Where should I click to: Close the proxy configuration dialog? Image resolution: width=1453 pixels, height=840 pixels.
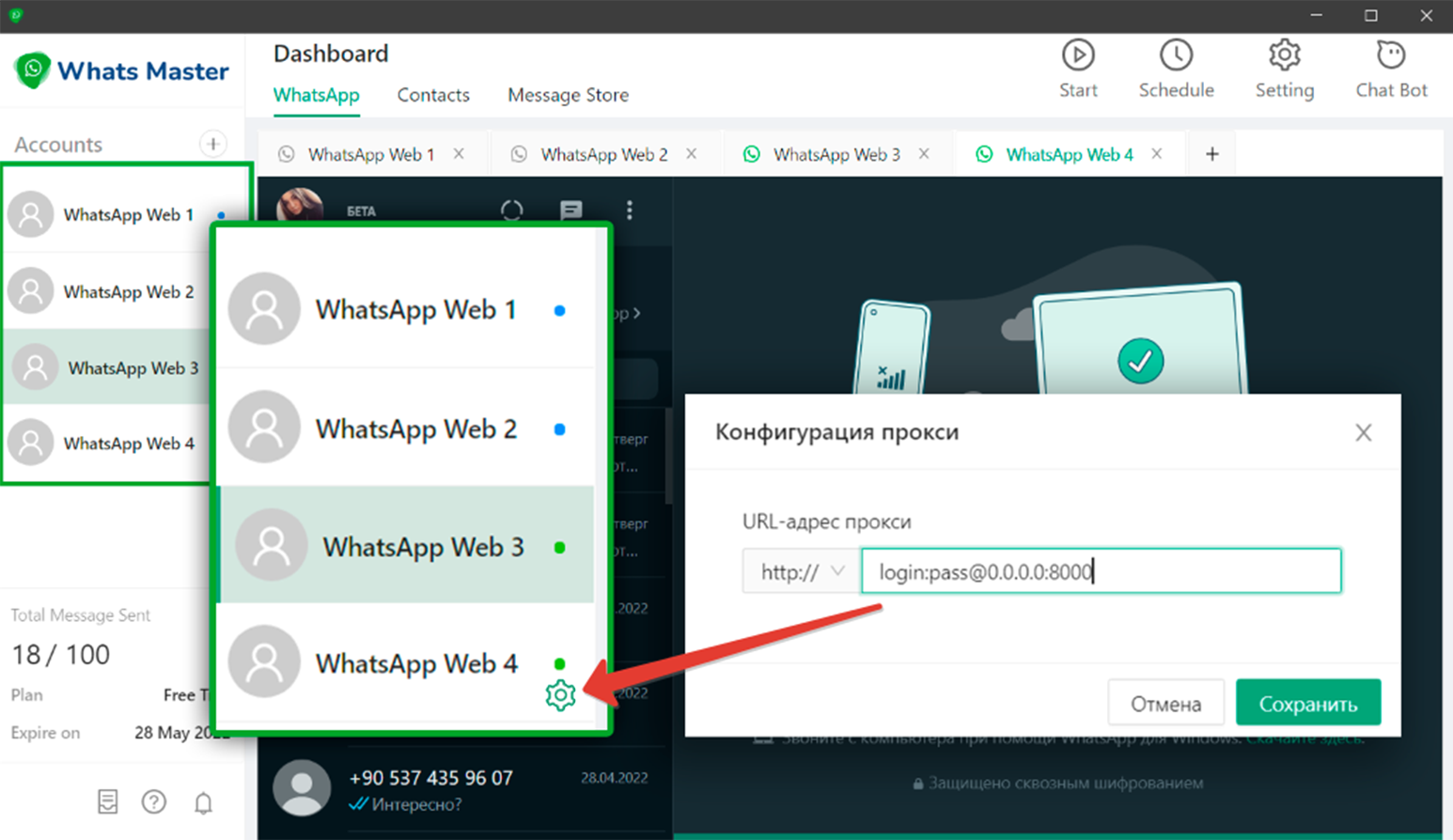pos(1363,432)
